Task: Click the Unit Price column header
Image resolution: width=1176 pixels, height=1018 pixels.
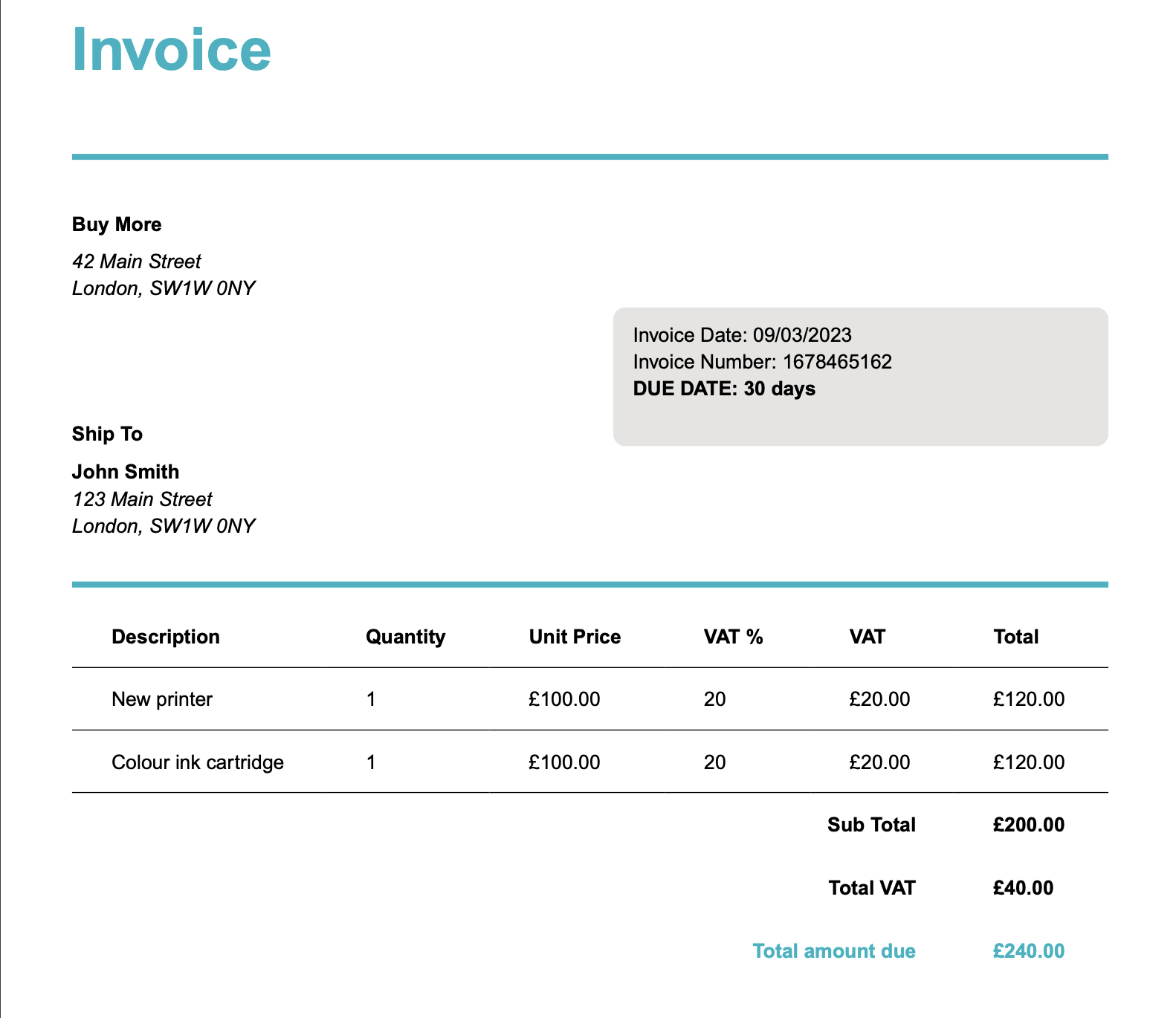Action: (x=575, y=637)
